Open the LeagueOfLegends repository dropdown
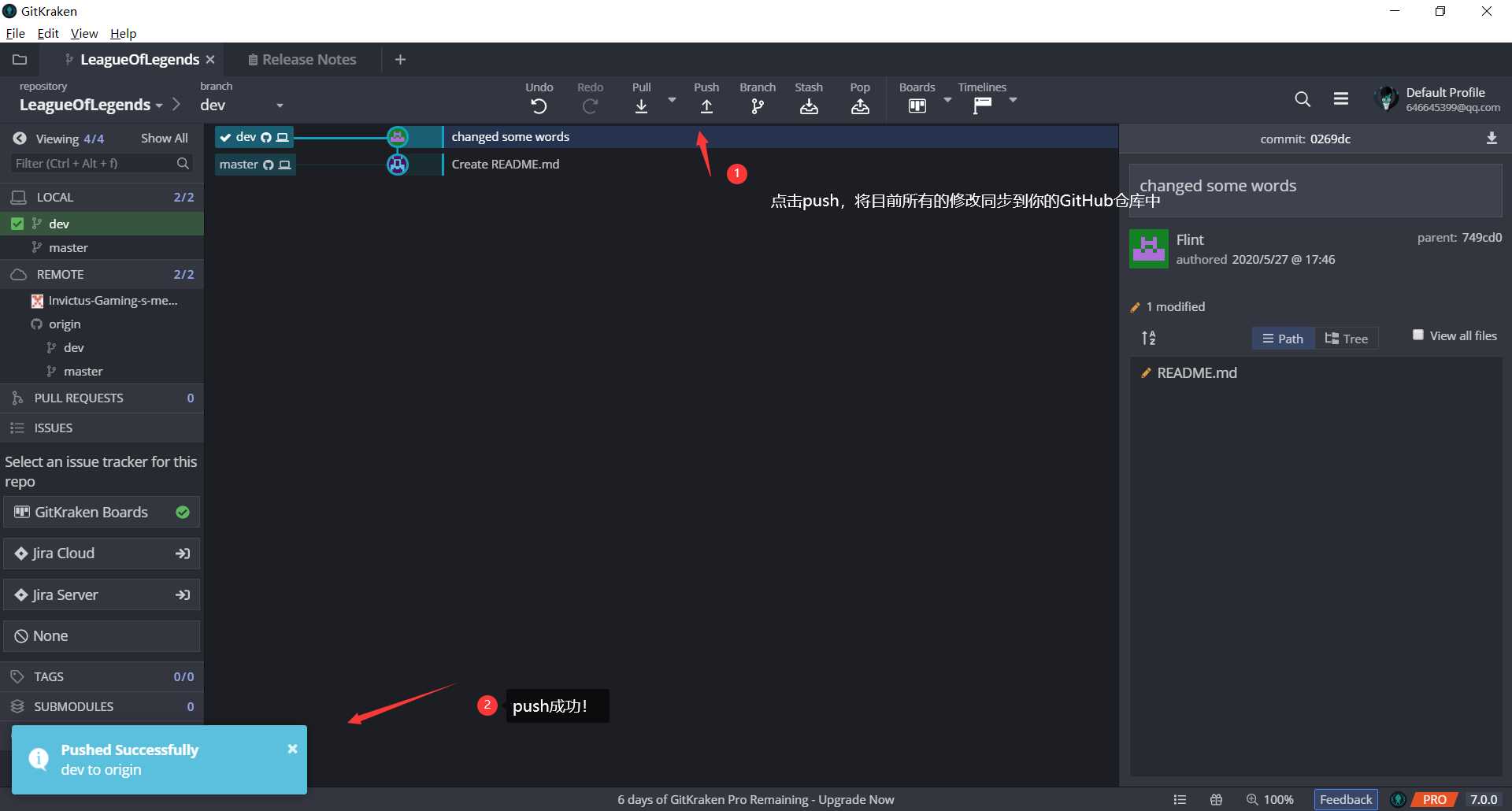Screen dimensions: 1512x811 [x=91, y=105]
